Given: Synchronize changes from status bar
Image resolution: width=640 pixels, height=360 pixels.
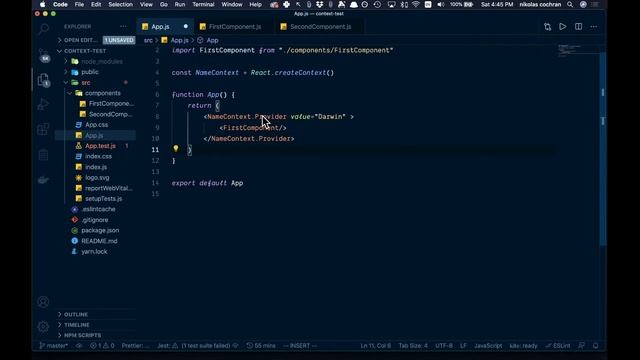Looking at the screenshot, I should 79,346.
